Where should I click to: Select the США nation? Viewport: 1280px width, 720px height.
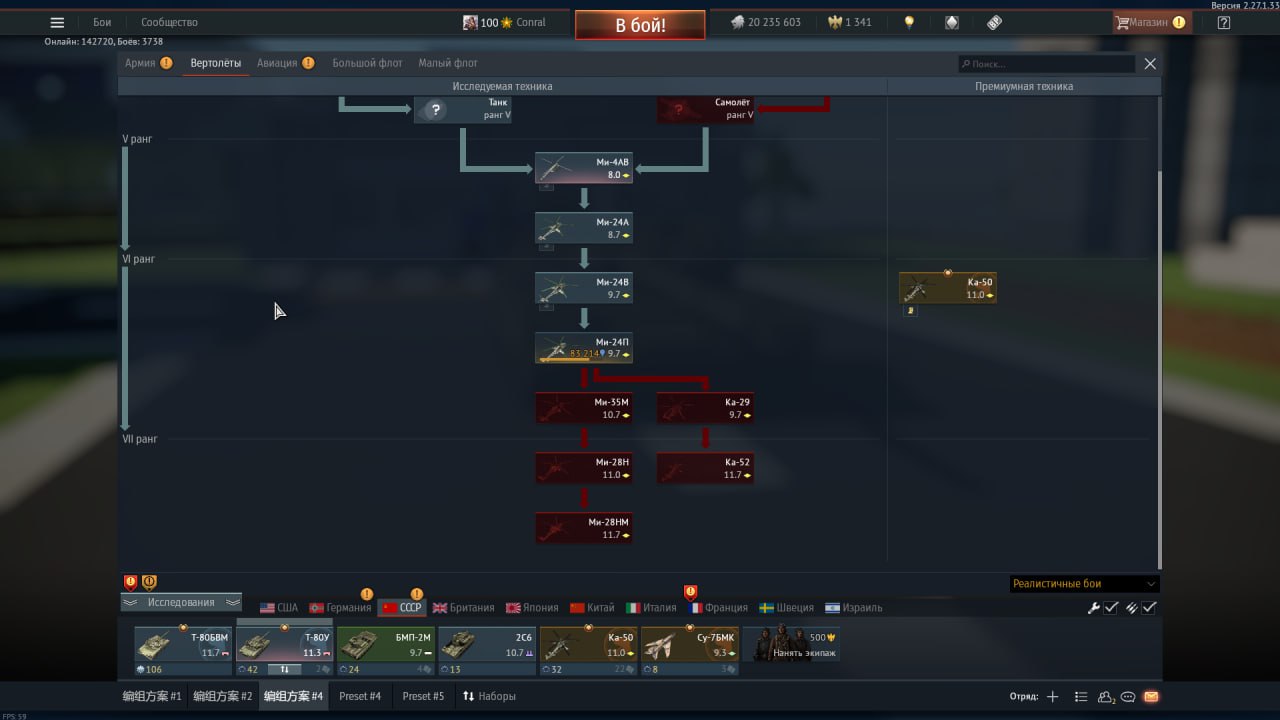click(279, 607)
